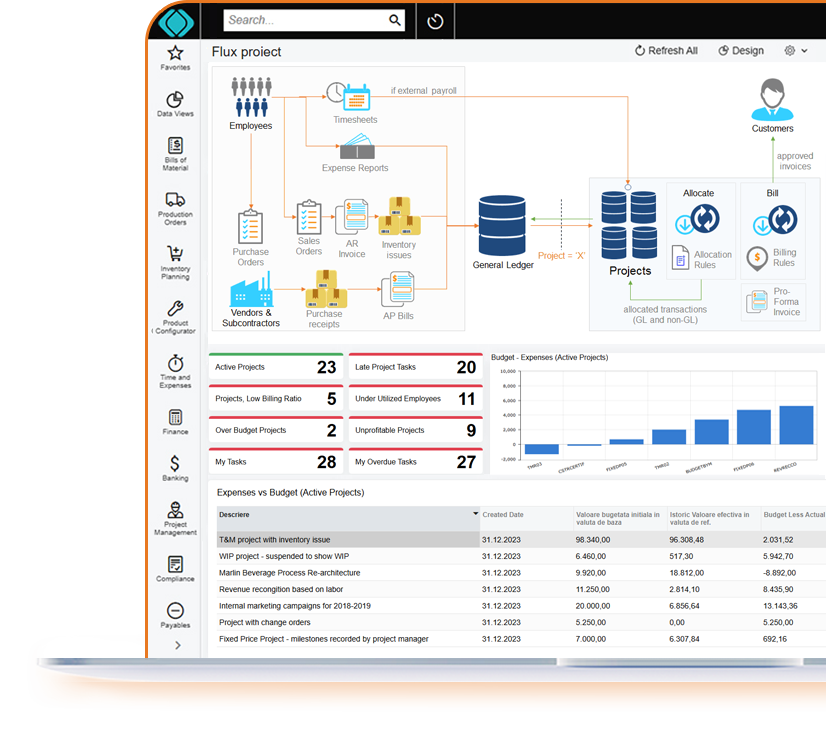
Task: Click the General Ledger database icon
Action: [502, 226]
